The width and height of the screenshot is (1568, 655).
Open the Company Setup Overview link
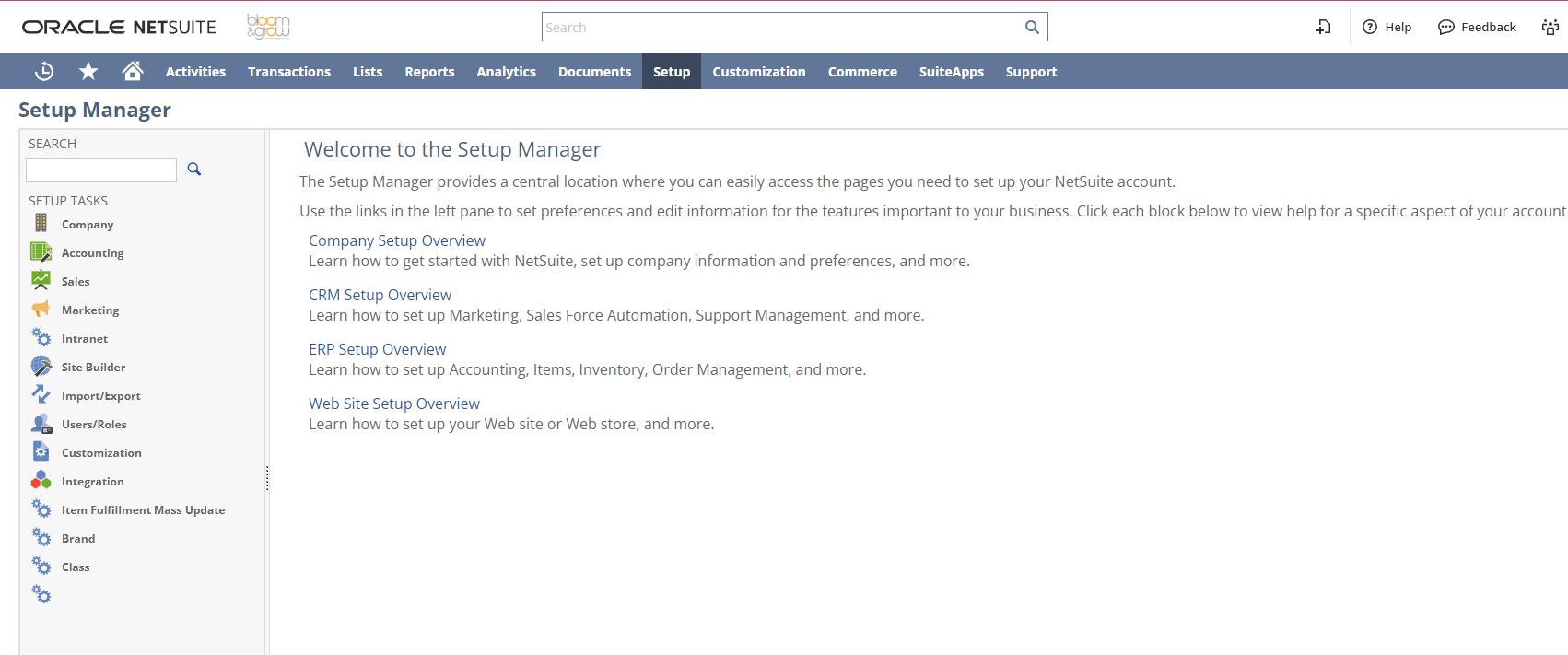pos(397,240)
